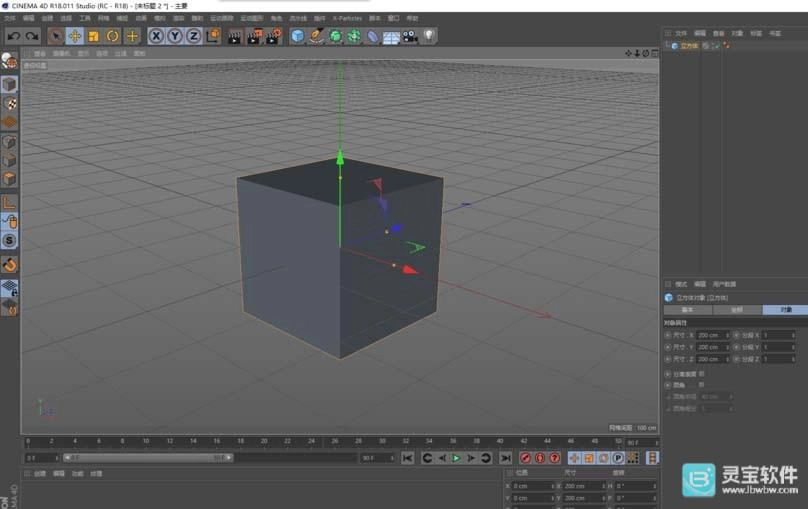
Task: Select the cube object in Object Manager
Action: click(689, 46)
